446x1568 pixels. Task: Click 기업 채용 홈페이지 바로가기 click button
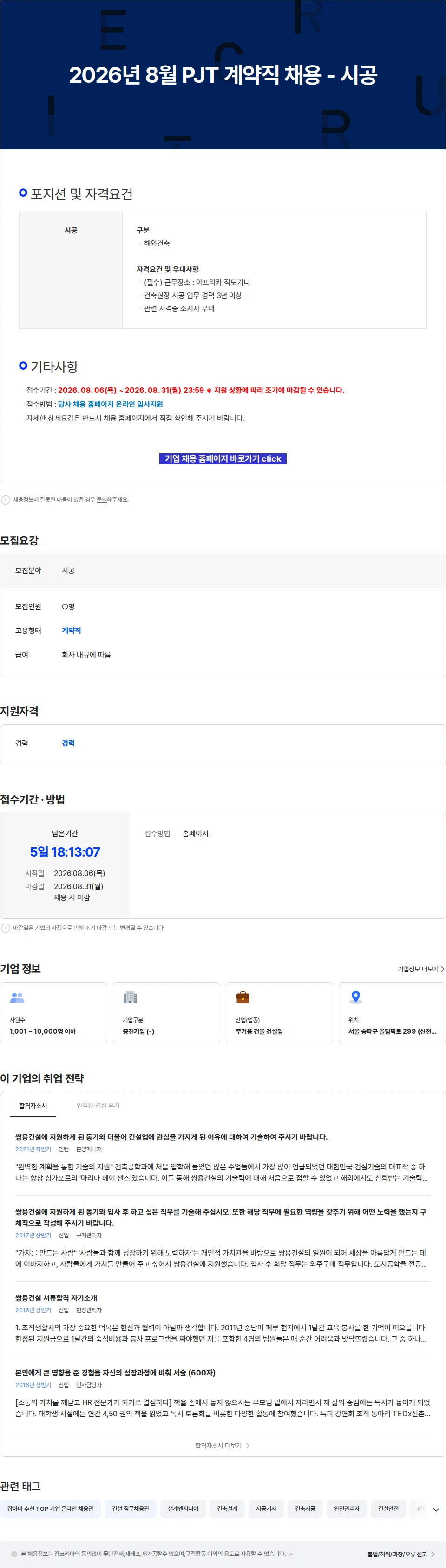pos(223,459)
